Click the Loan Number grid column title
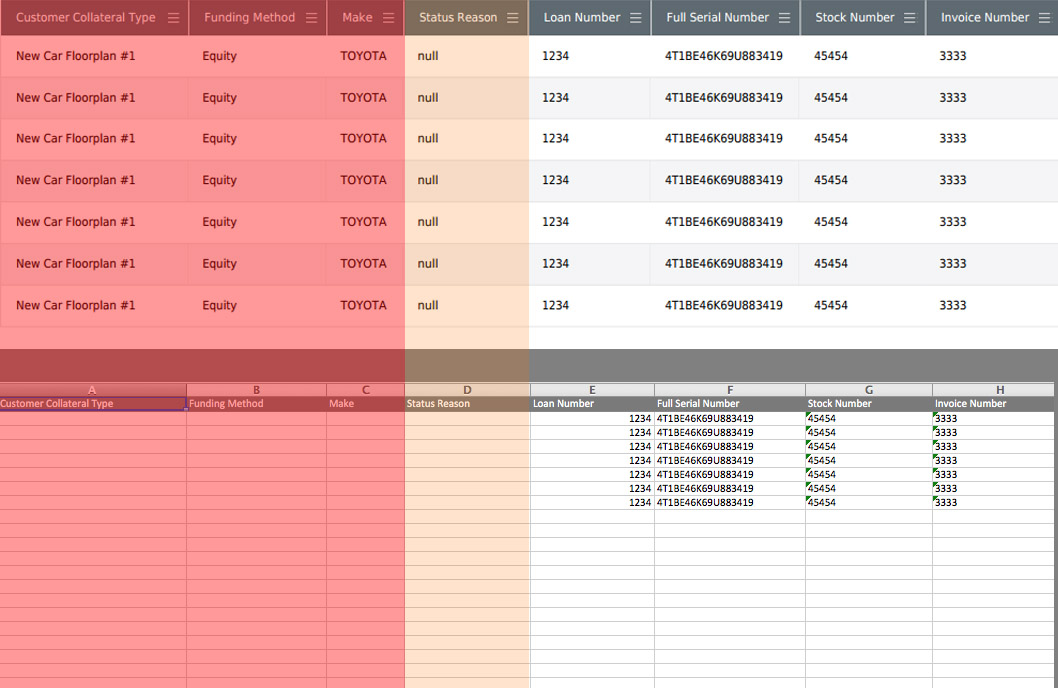 [581, 18]
